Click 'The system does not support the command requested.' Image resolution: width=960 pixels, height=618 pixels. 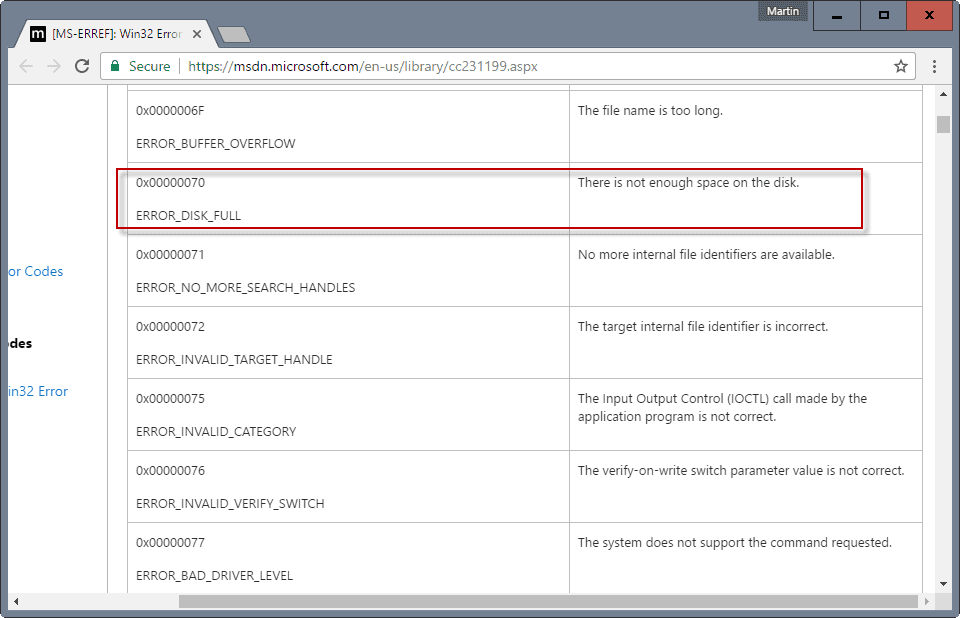click(735, 543)
